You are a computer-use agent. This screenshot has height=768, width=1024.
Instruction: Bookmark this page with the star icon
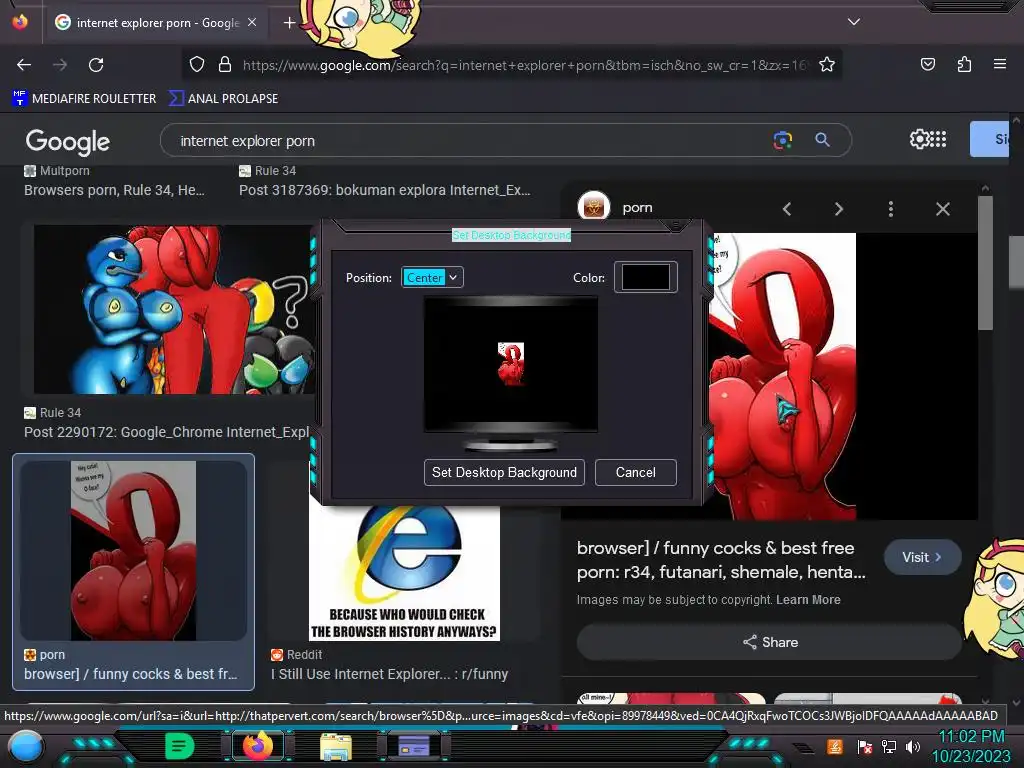[827, 64]
